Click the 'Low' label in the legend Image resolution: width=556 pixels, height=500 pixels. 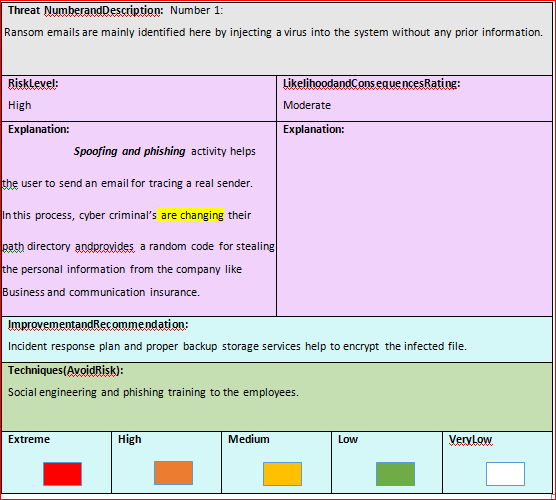[x=348, y=439]
